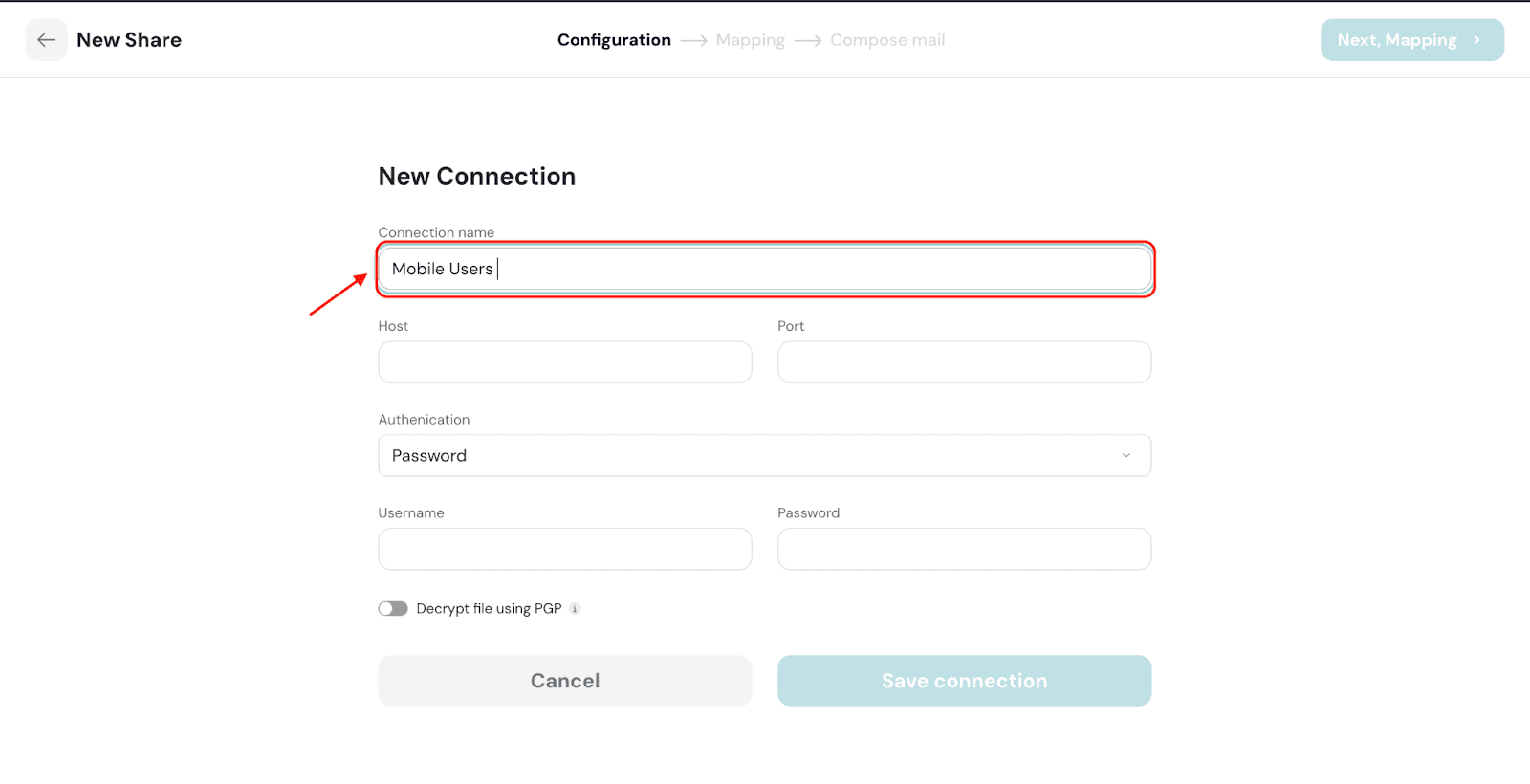The height and width of the screenshot is (784, 1530).
Task: Open the Authentication dropdown
Action: (x=764, y=456)
